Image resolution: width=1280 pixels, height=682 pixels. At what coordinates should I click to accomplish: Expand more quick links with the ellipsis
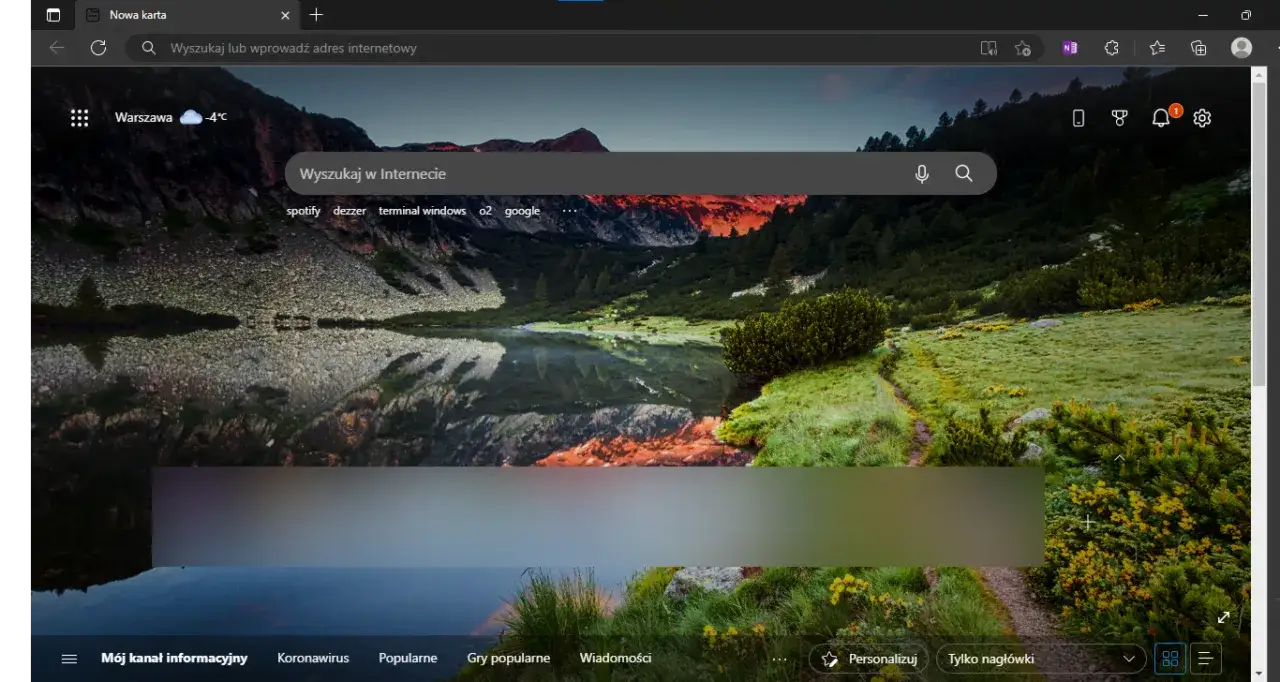pyautogui.click(x=569, y=210)
